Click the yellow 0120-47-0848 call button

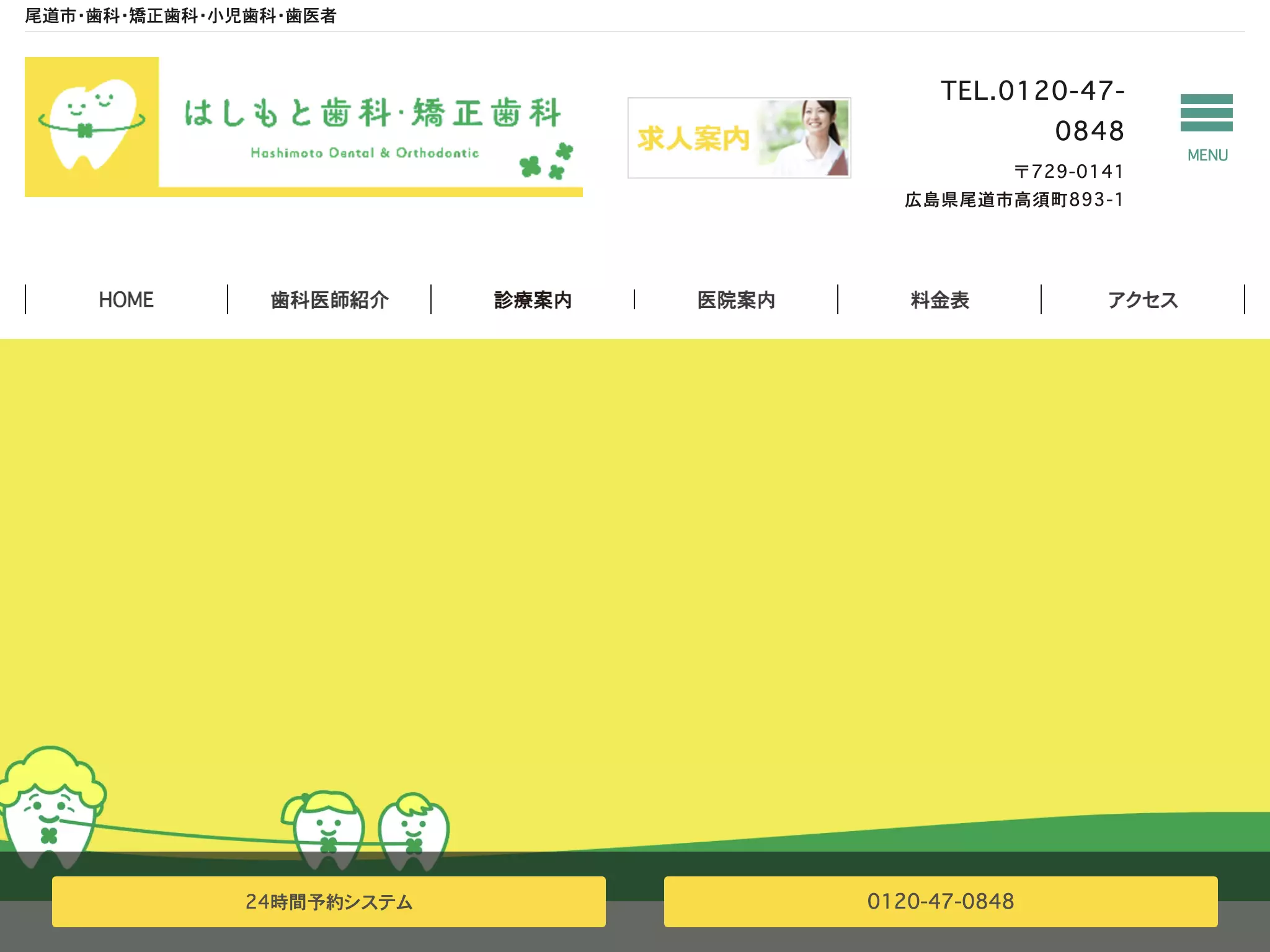click(941, 902)
